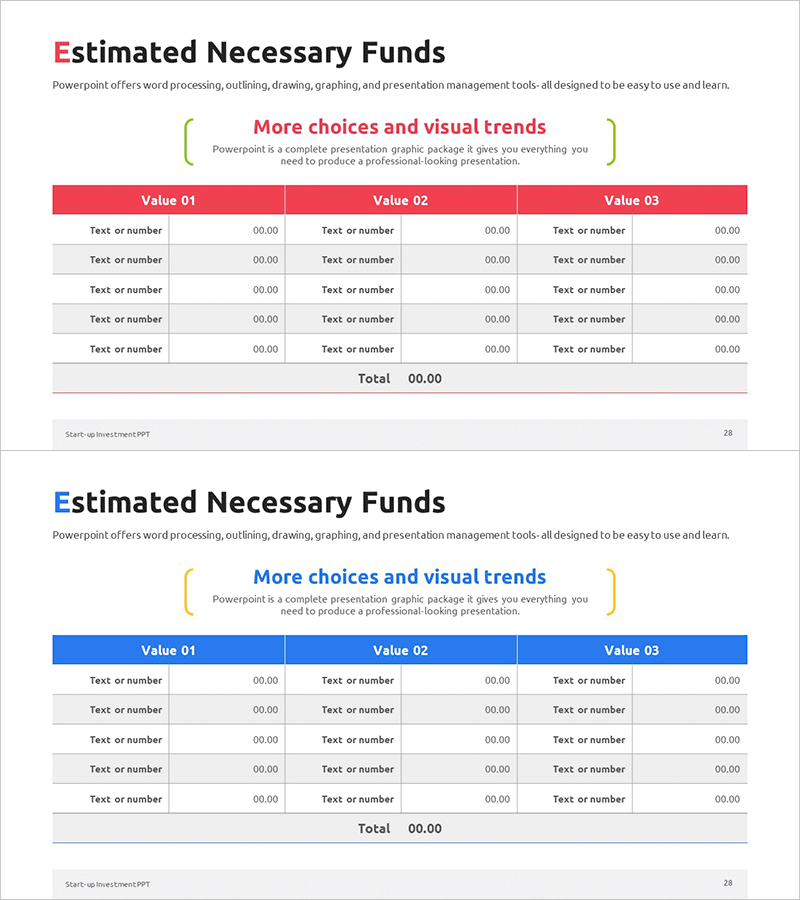The image size is (800, 900).
Task: Click the blue Value 02 header cell
Action: 400,650
